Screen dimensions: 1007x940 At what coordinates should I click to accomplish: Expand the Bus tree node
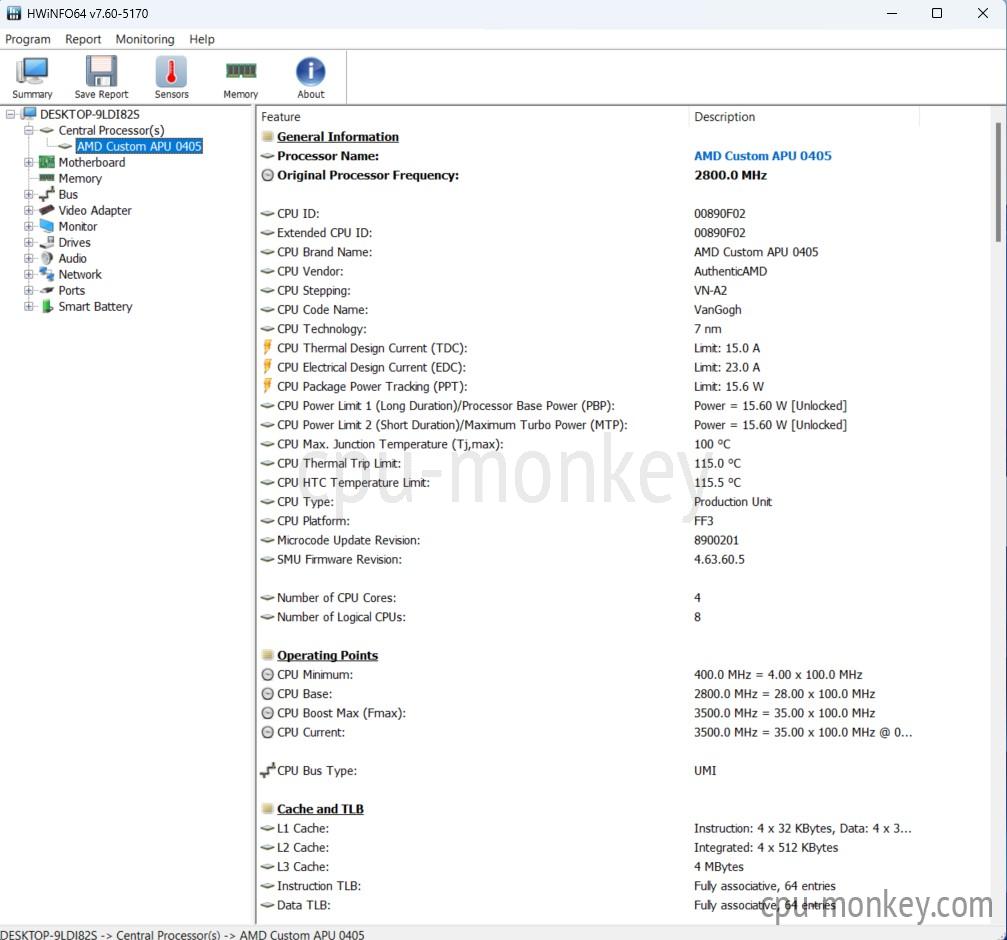point(29,194)
